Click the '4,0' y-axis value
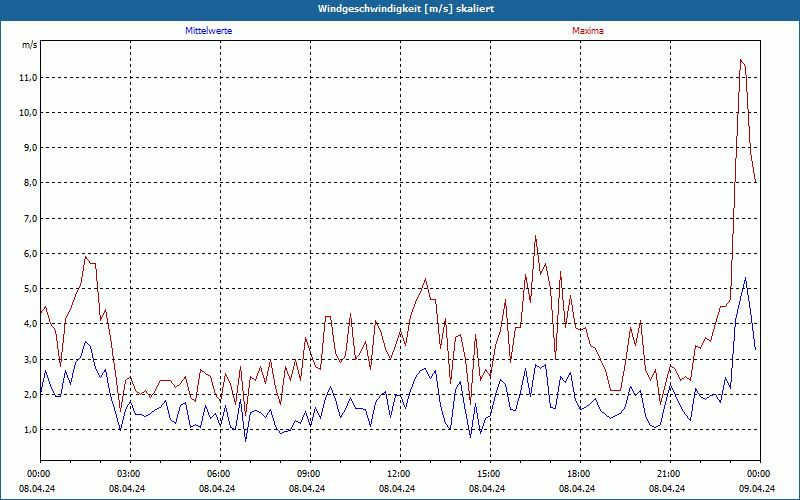Screen dimensions: 800x500 point(31,323)
